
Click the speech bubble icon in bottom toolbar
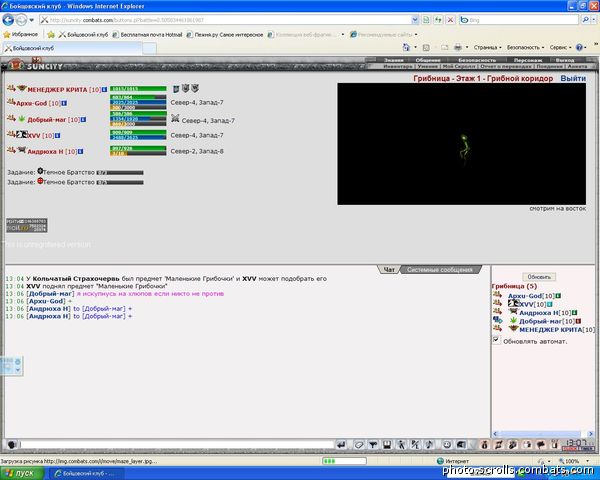tap(541, 444)
